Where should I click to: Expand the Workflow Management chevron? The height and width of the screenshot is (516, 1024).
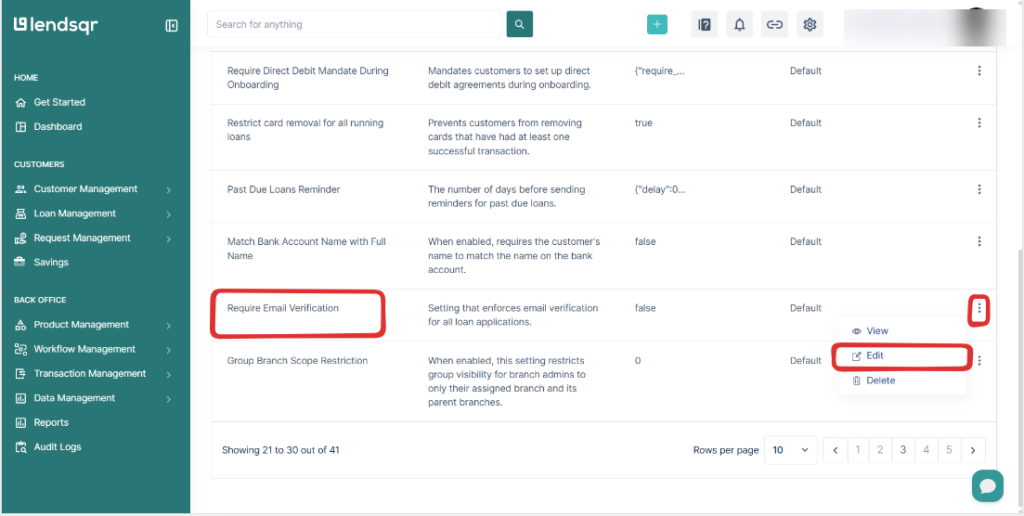[168, 350]
